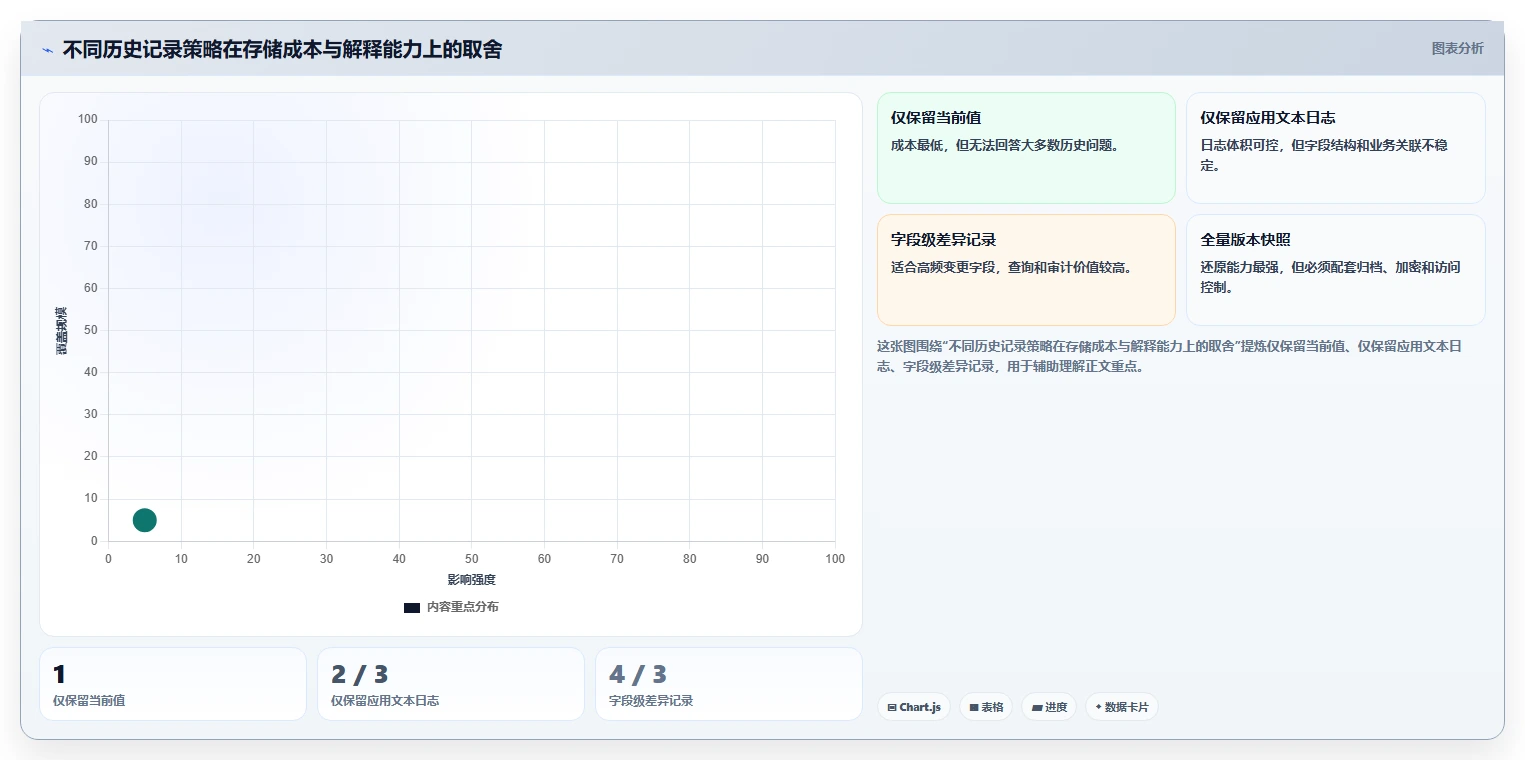Click the 图表分析 label in header

[x=1457, y=48]
